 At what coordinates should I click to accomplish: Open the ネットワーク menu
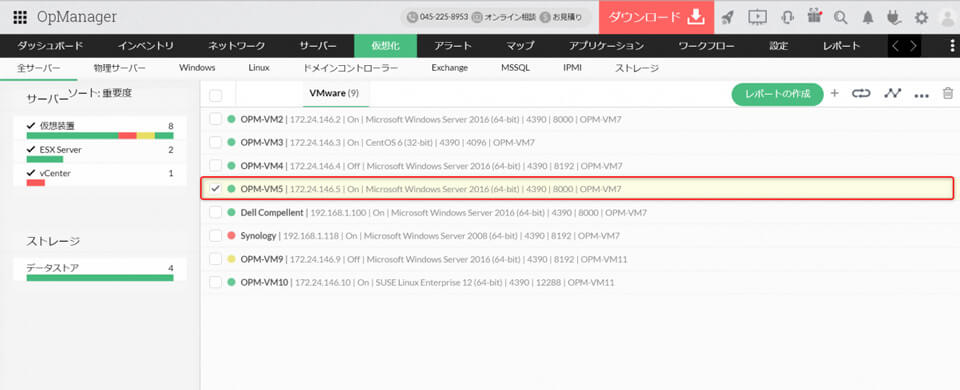click(236, 46)
